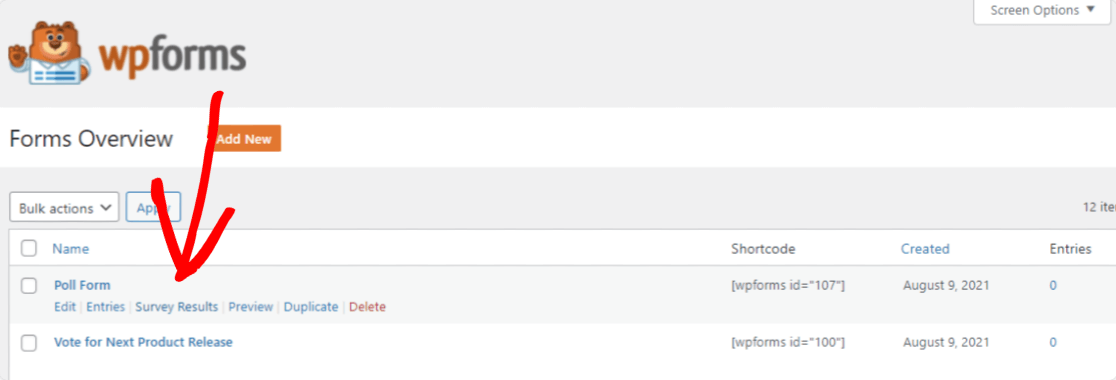Image resolution: width=1116 pixels, height=380 pixels.
Task: Sort forms by Created column
Action: (x=925, y=249)
